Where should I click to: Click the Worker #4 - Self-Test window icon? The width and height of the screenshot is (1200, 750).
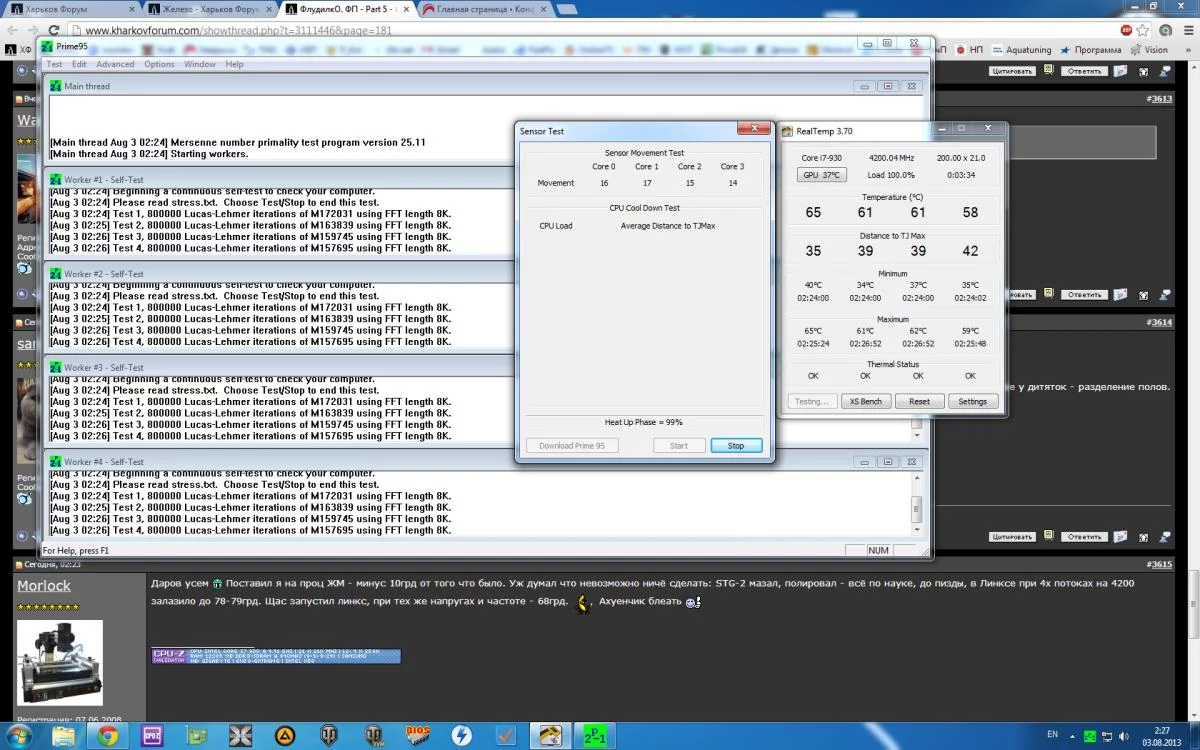point(56,462)
